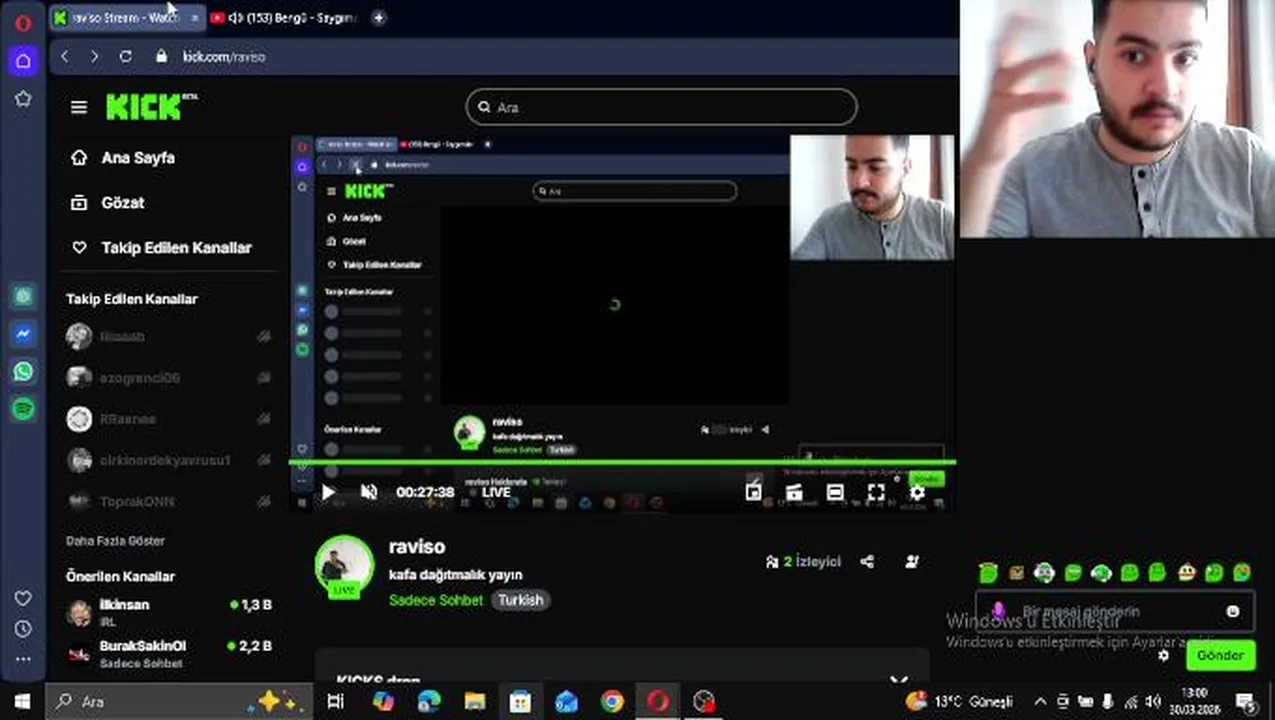Open a new browser tab
Screen dimensions: 1275x720
click(x=379, y=18)
